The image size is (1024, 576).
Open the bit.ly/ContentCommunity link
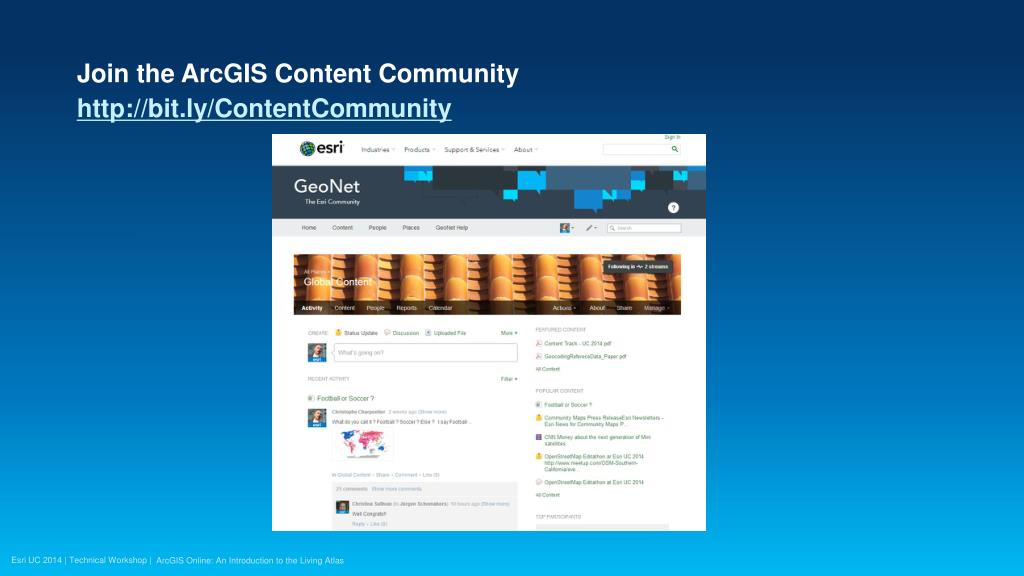pyautogui.click(x=264, y=108)
